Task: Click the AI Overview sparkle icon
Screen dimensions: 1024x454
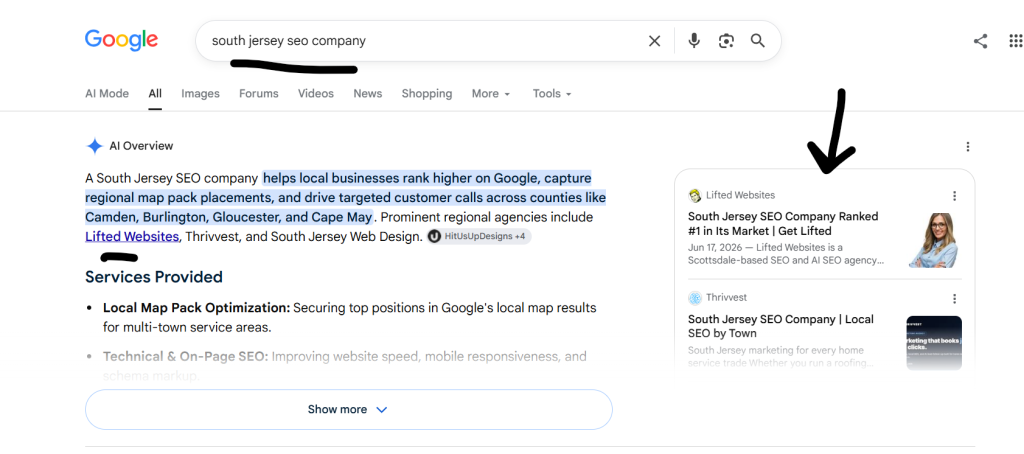Action: [x=95, y=146]
